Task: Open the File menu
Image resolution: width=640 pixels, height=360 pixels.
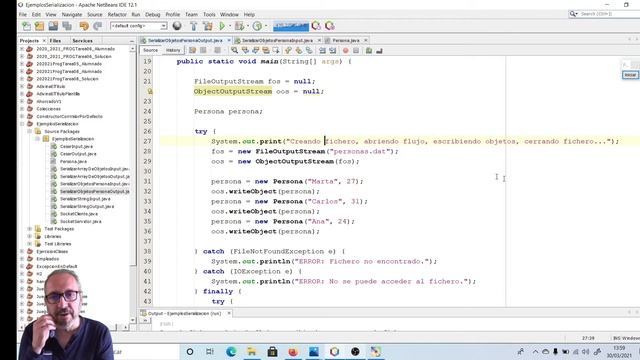Action: coord(23,14)
